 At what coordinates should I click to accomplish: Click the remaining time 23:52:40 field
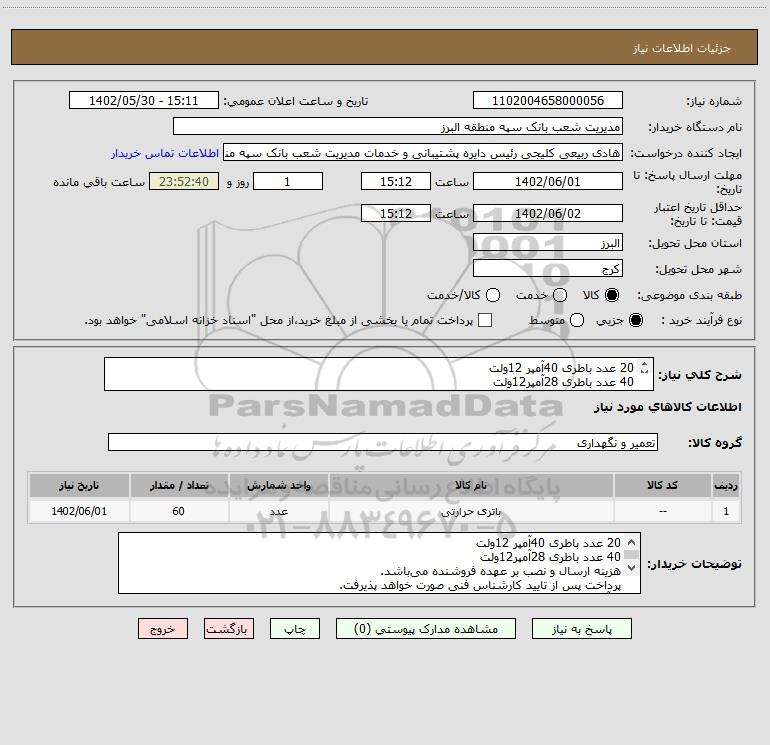point(184,181)
